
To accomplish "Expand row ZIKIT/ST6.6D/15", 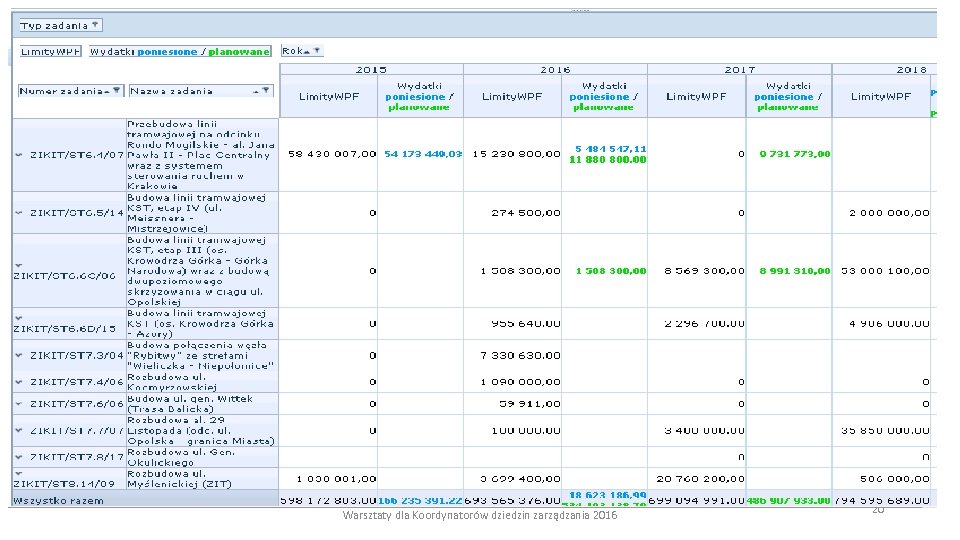I will click(x=18, y=318).
